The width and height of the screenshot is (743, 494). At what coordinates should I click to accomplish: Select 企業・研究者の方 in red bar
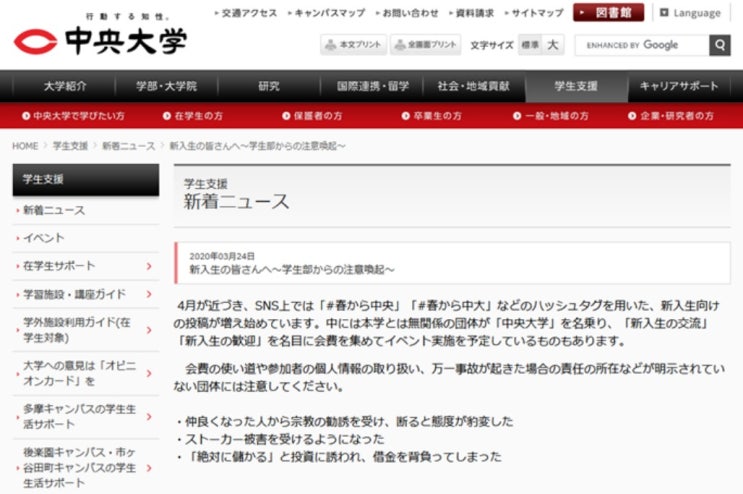tap(671, 116)
